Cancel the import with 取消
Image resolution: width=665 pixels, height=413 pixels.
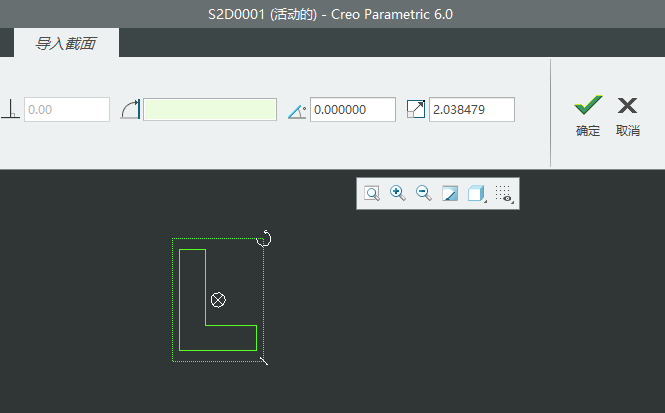pyautogui.click(x=628, y=115)
